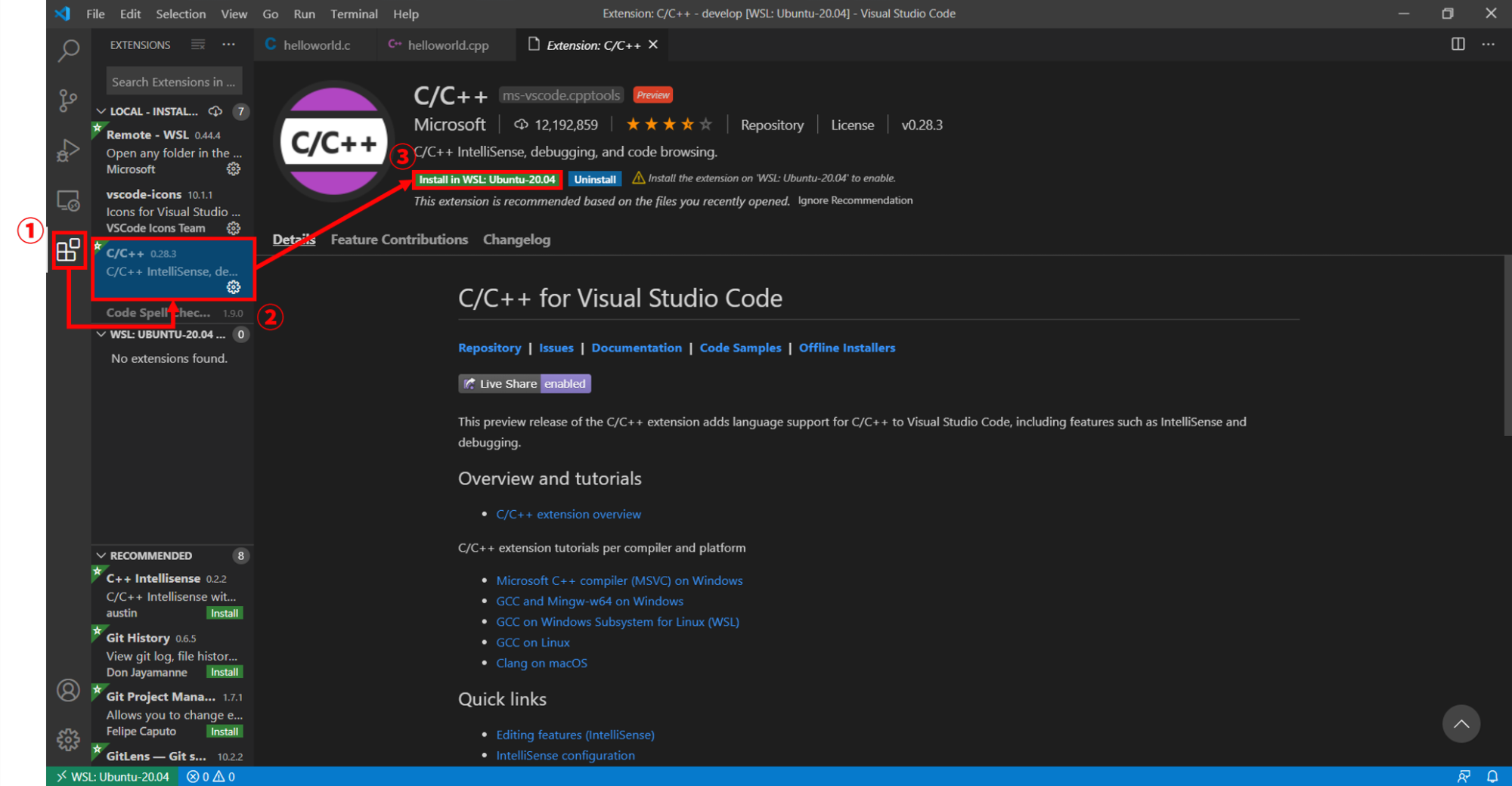The height and width of the screenshot is (786, 1512).
Task: Click the feedback icon in status bar
Action: click(x=1464, y=776)
